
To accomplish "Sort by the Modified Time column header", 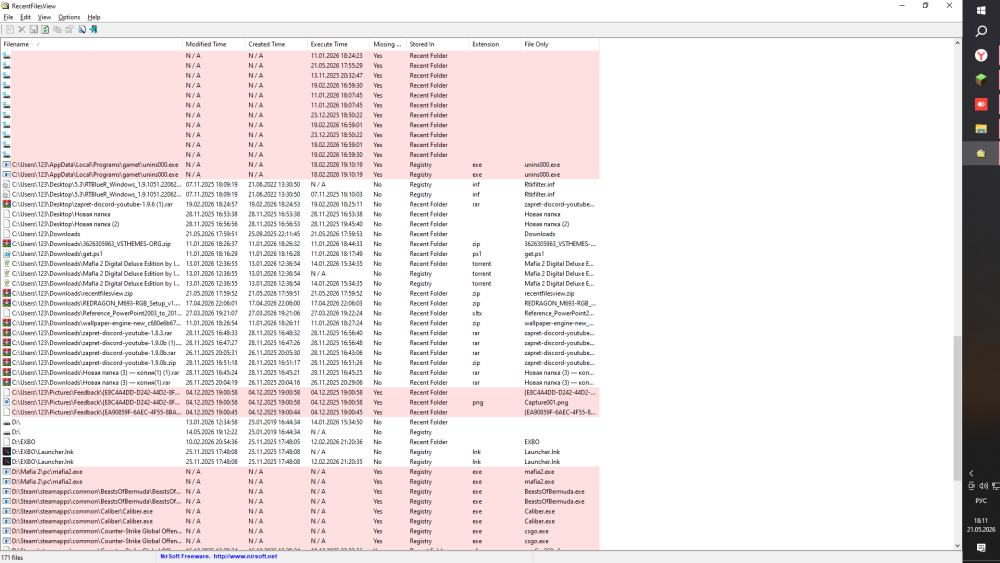I will pyautogui.click(x=213, y=45).
